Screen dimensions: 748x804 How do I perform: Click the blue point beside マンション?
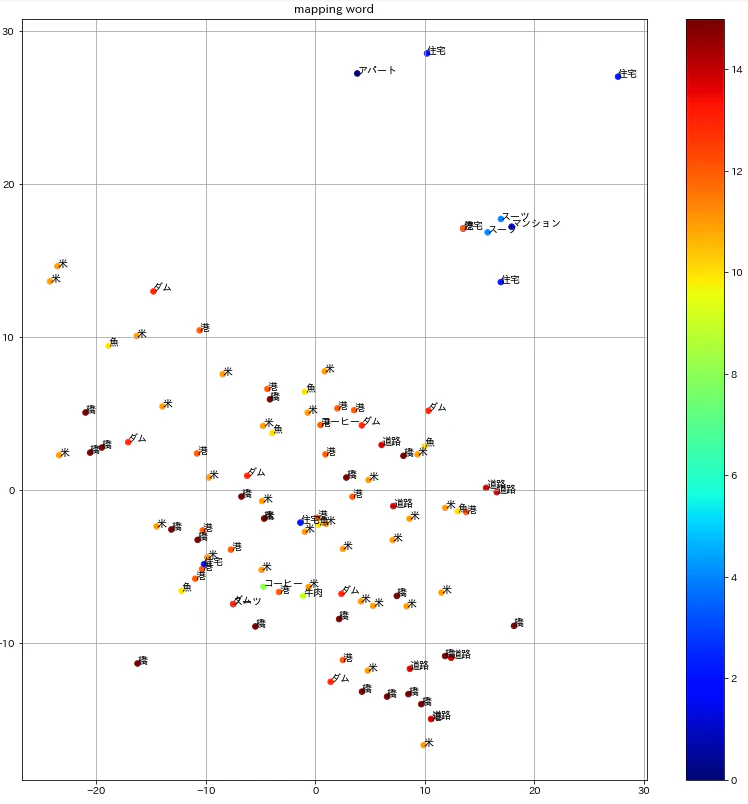511,227
